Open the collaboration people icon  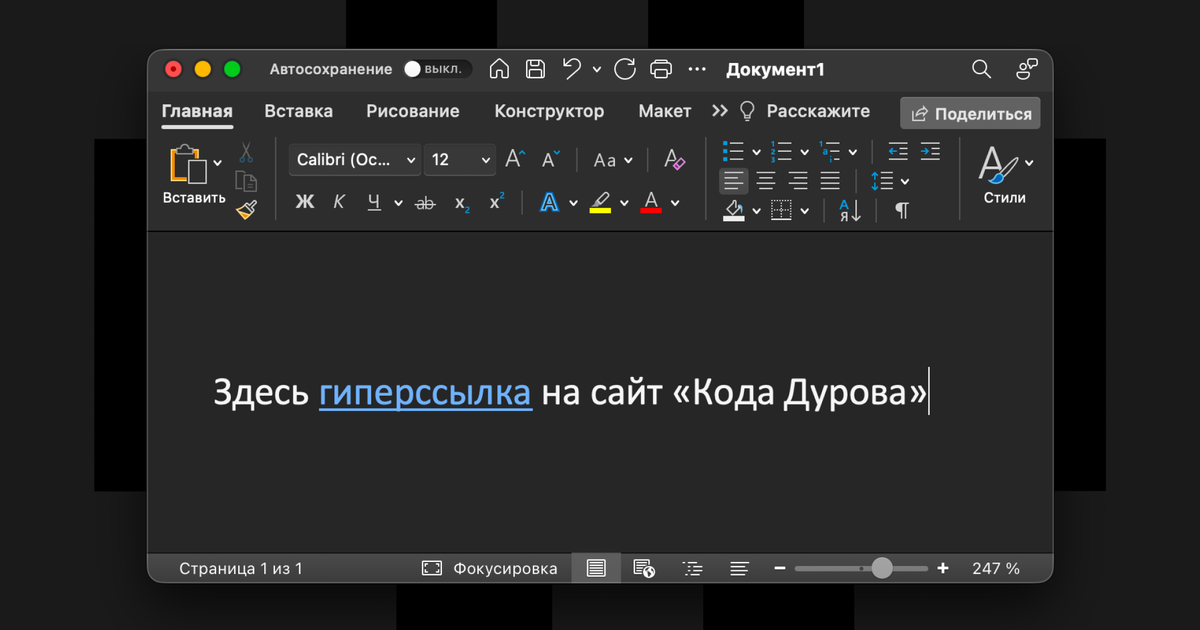1027,69
